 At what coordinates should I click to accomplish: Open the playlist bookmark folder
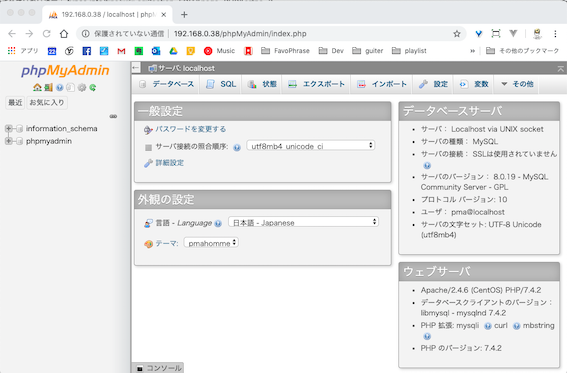[x=409, y=51]
